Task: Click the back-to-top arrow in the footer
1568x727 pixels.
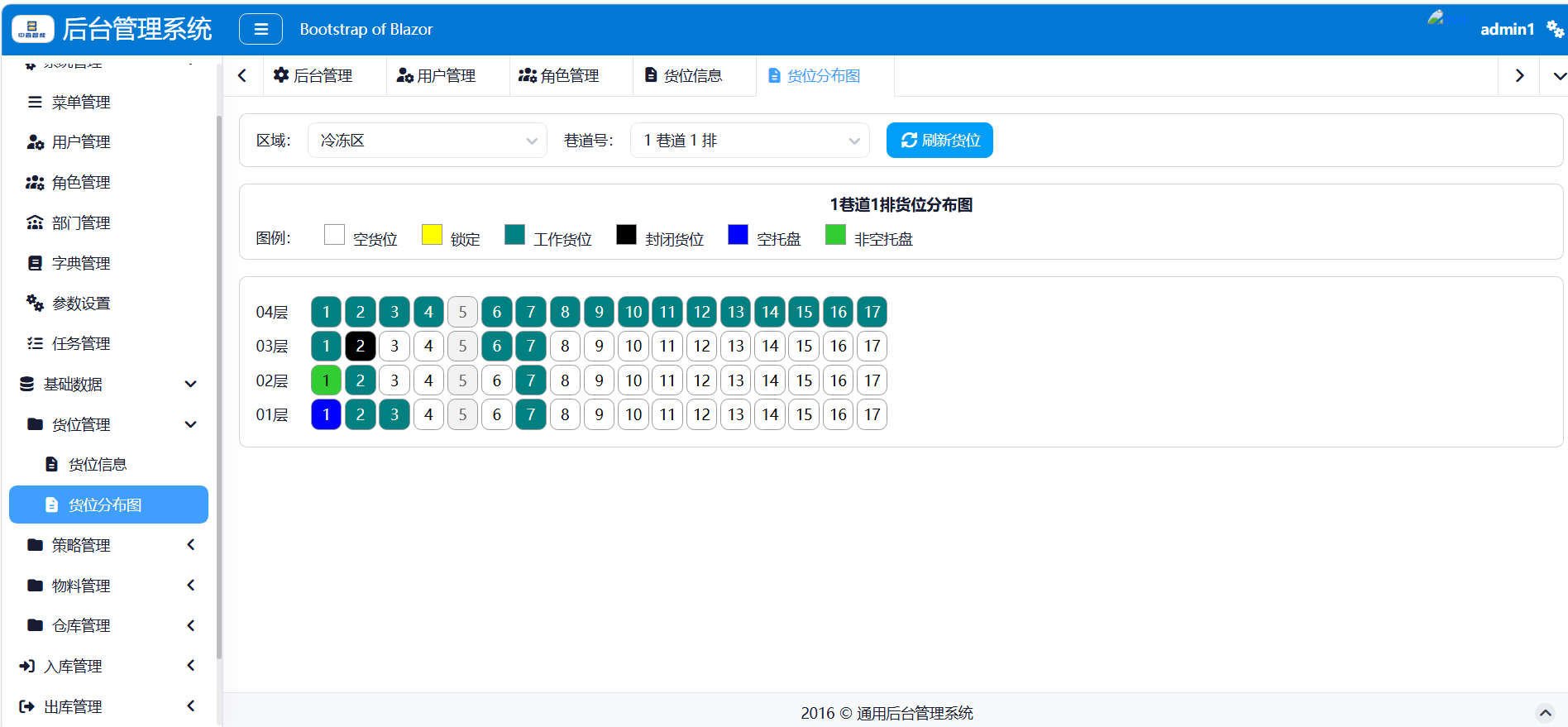Action: click(x=1545, y=713)
